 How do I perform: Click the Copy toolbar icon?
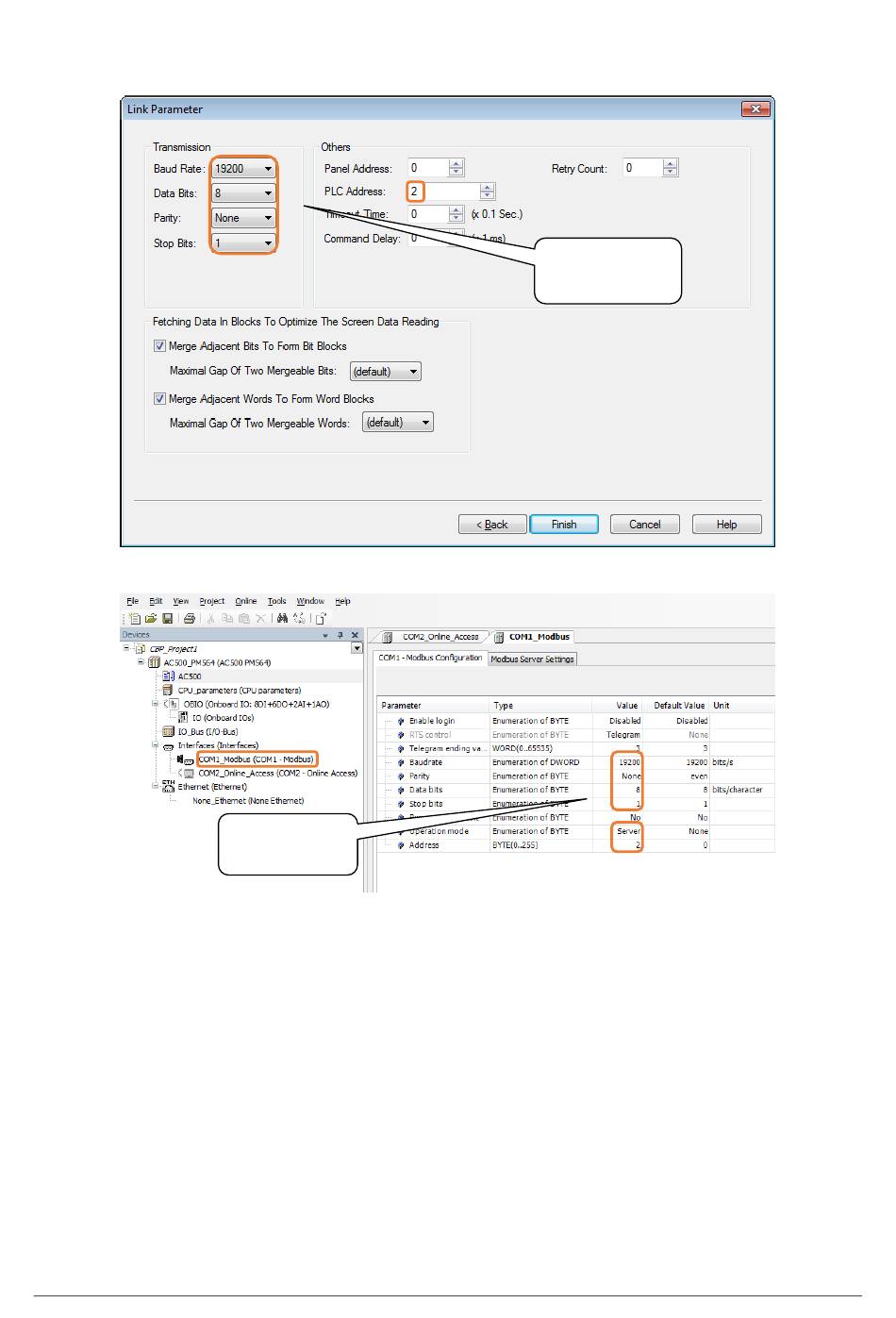[x=227, y=619]
